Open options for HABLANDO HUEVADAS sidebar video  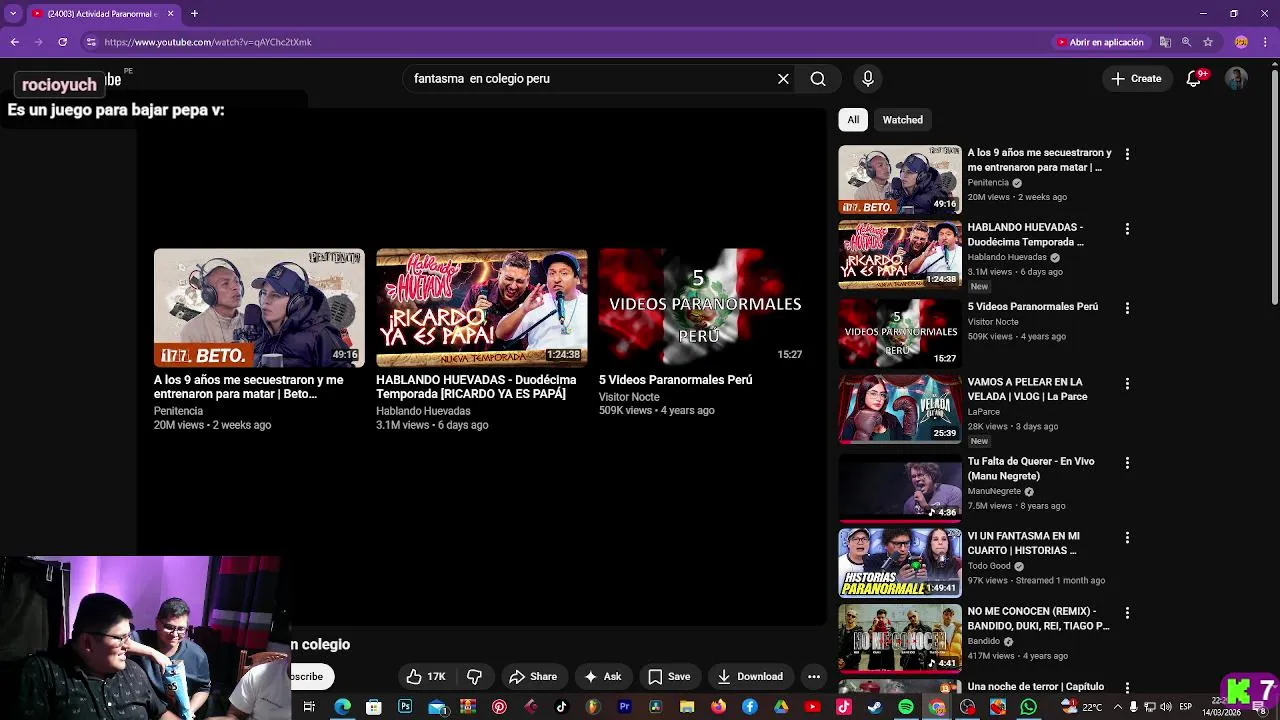[1127, 229]
